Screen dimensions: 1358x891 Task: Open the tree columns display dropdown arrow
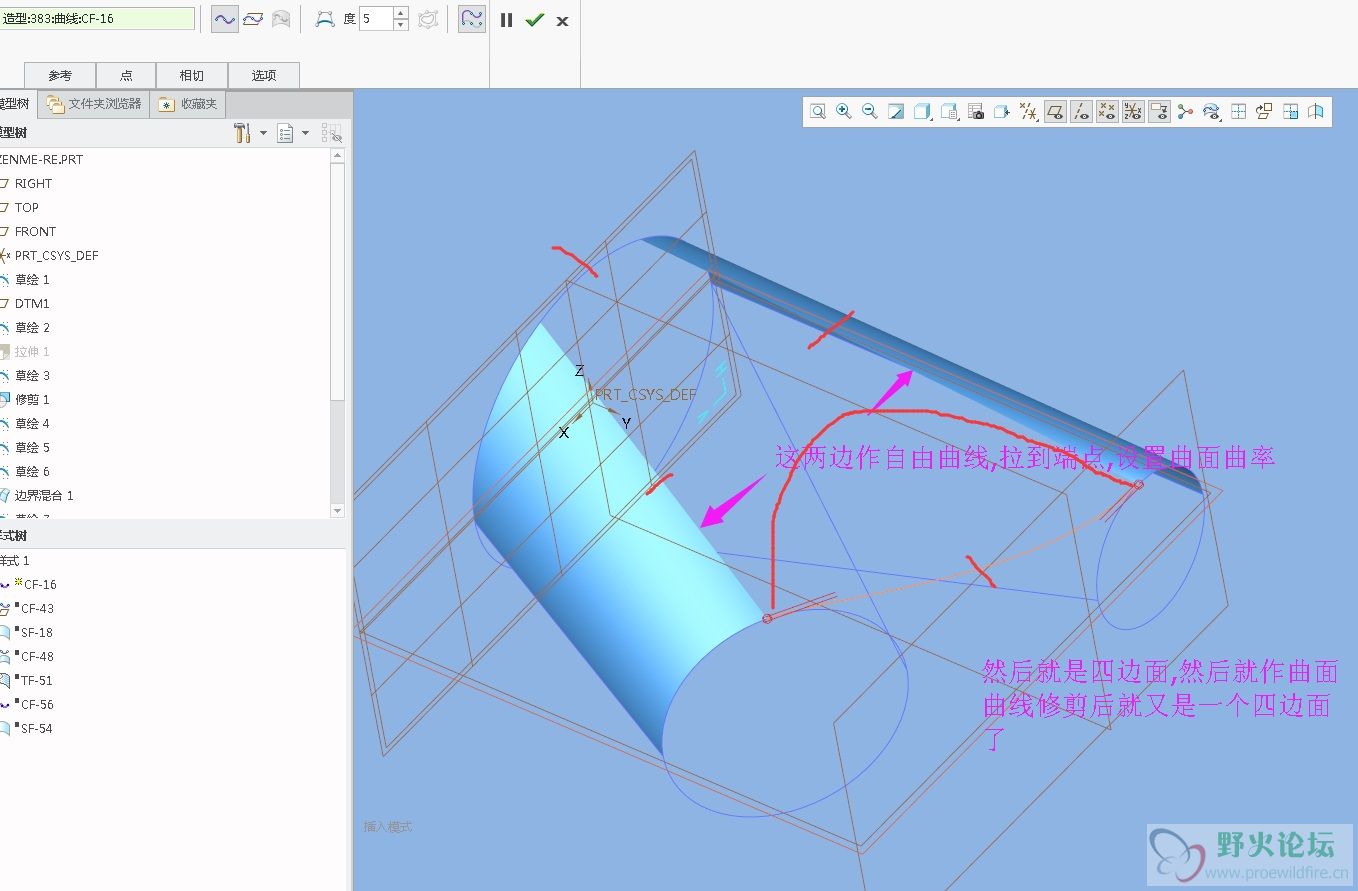coord(306,133)
